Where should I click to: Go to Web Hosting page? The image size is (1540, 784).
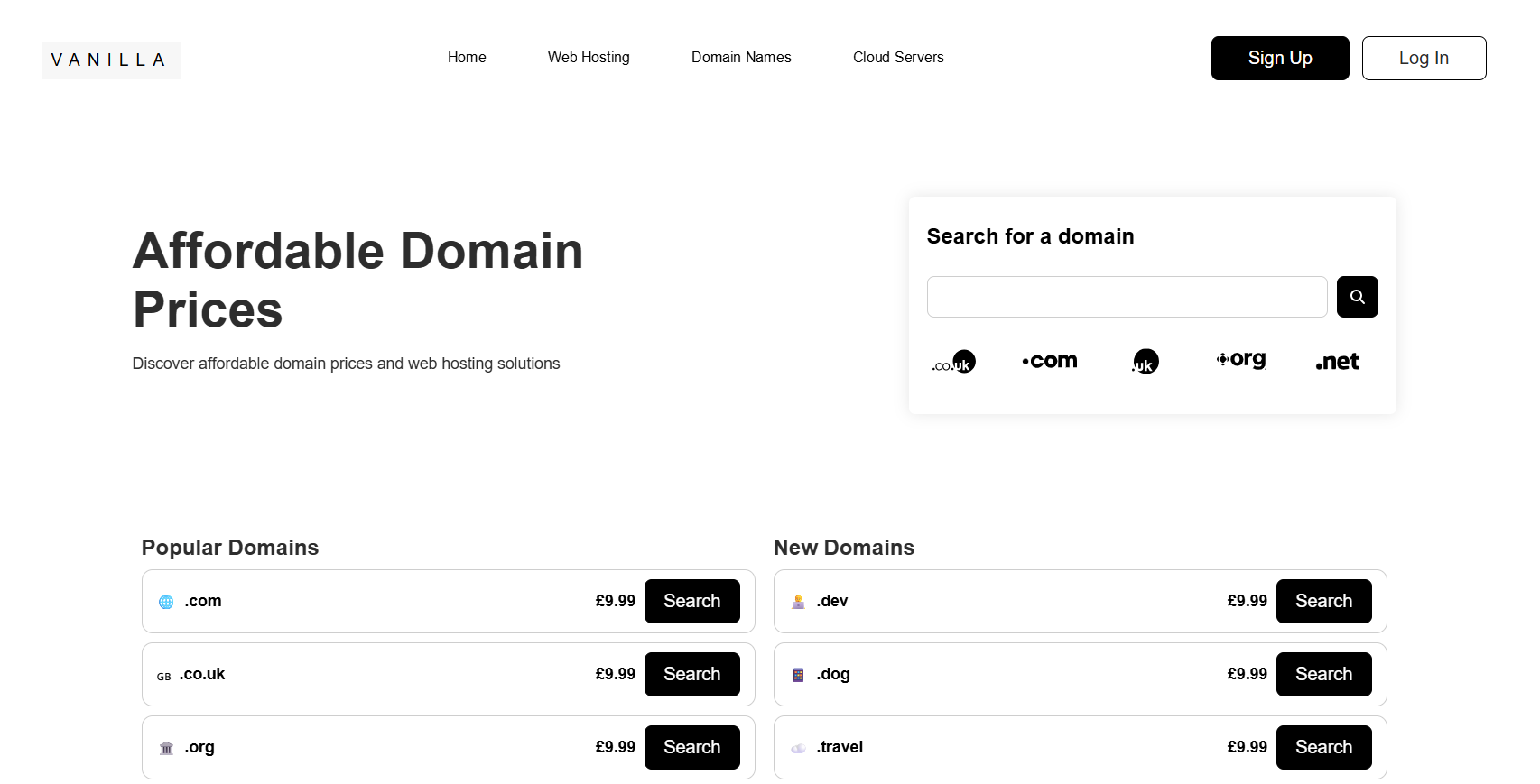tap(589, 58)
